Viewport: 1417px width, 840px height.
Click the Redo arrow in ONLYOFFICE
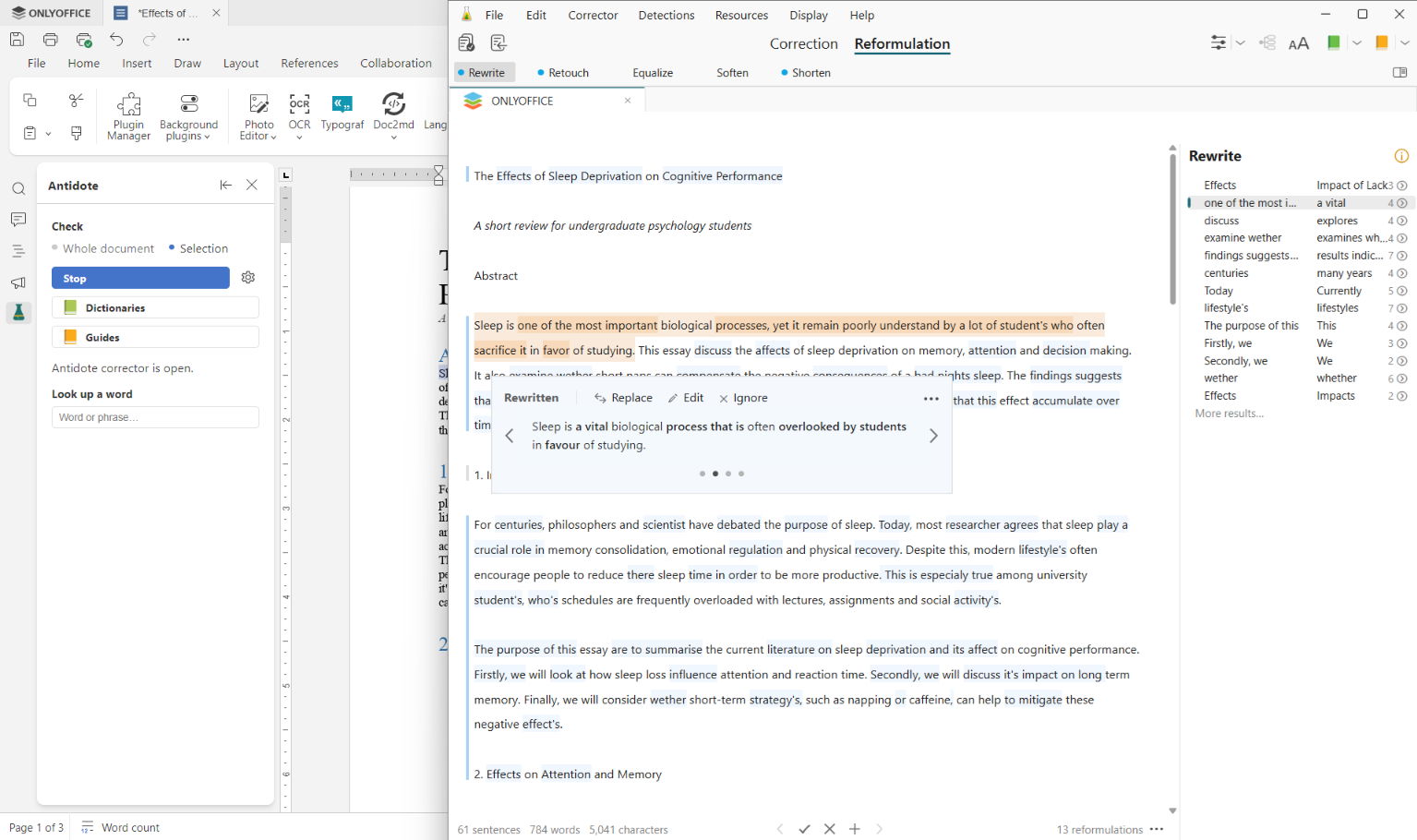[150, 40]
